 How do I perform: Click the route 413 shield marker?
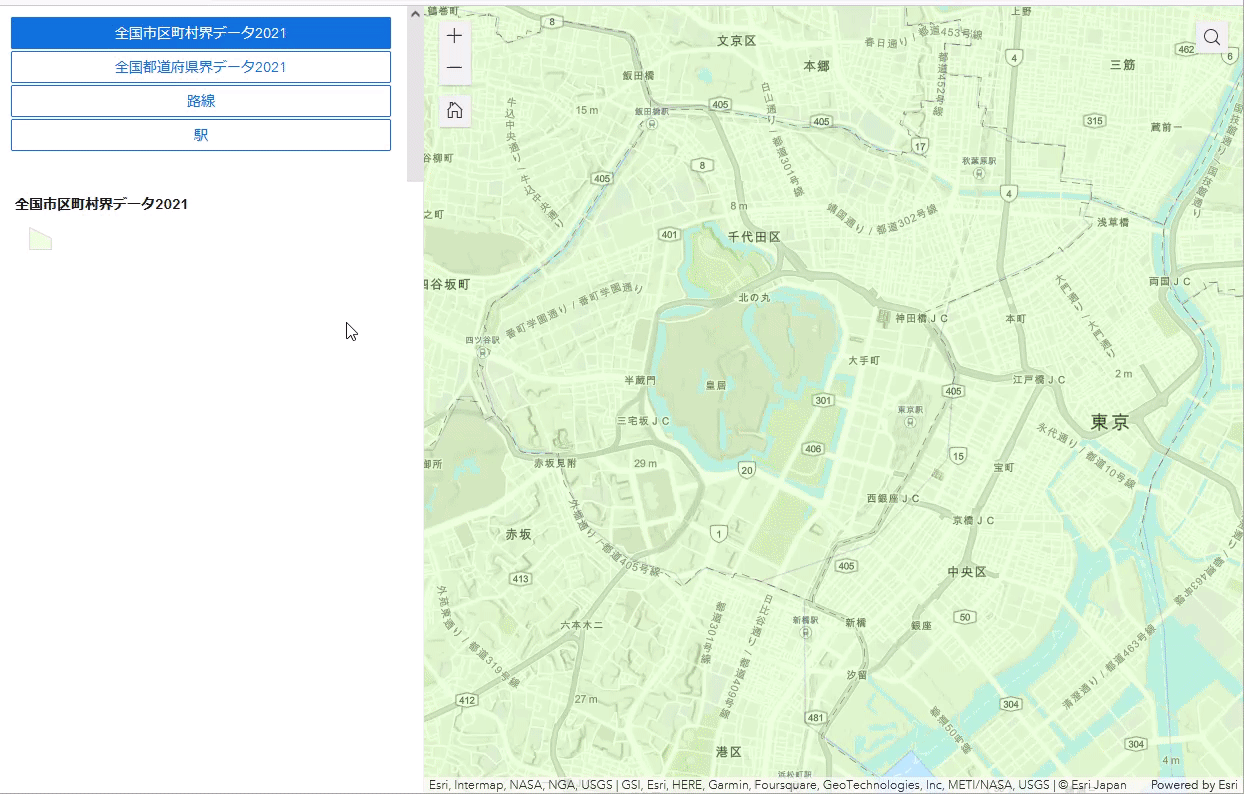pyautogui.click(x=520, y=579)
